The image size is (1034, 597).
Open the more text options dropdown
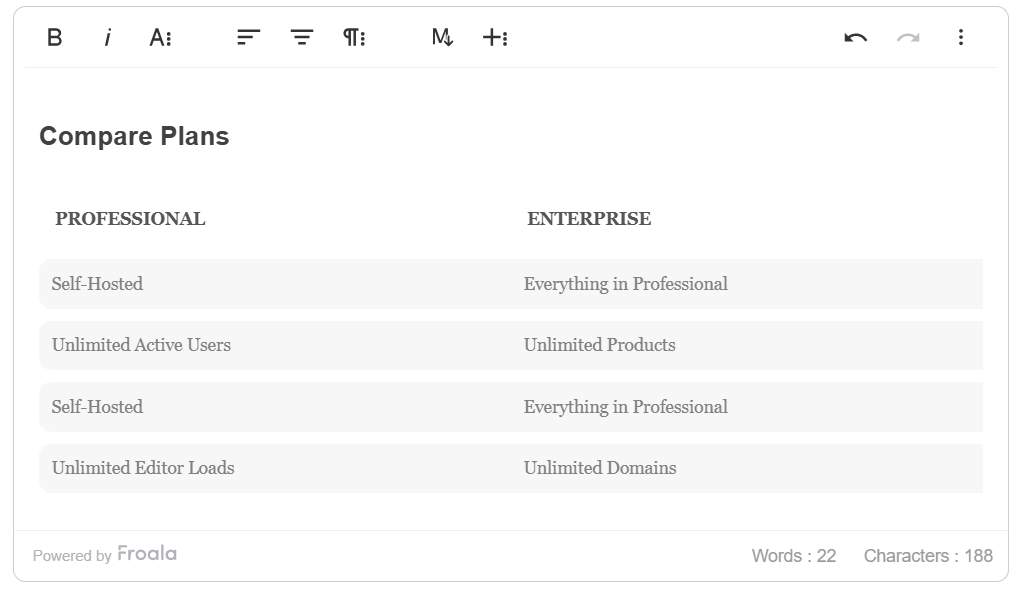pyautogui.click(x=160, y=38)
